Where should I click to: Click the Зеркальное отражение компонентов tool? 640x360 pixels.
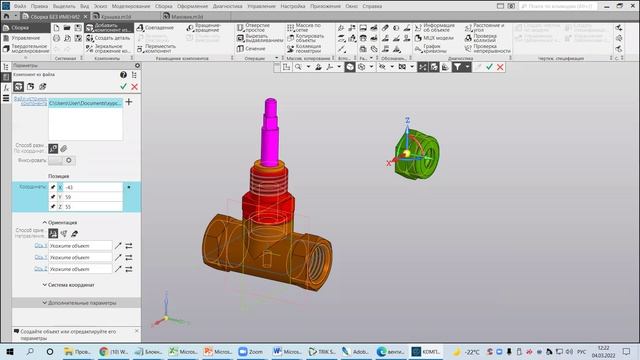coord(108,49)
